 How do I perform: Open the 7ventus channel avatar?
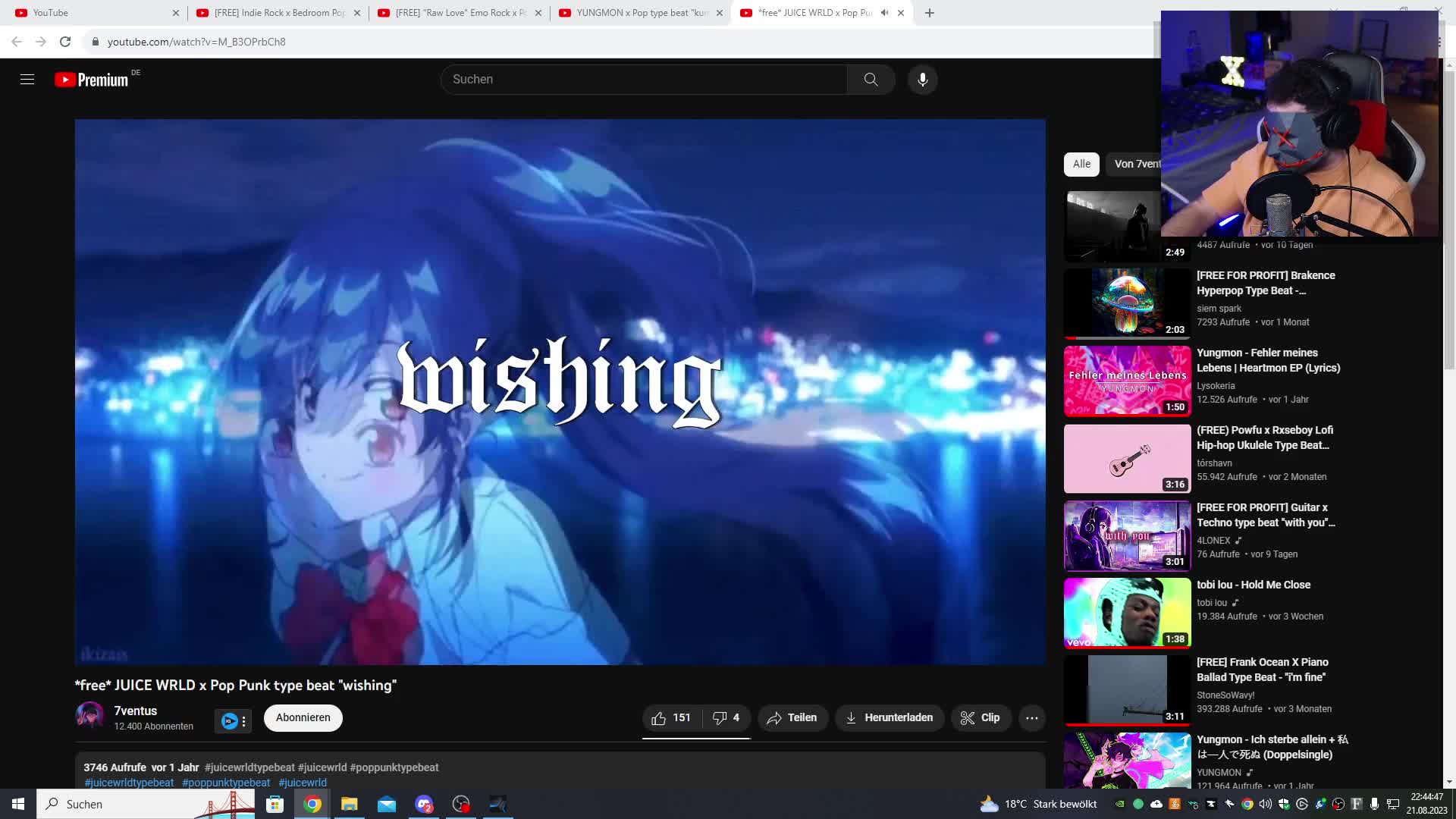(89, 716)
